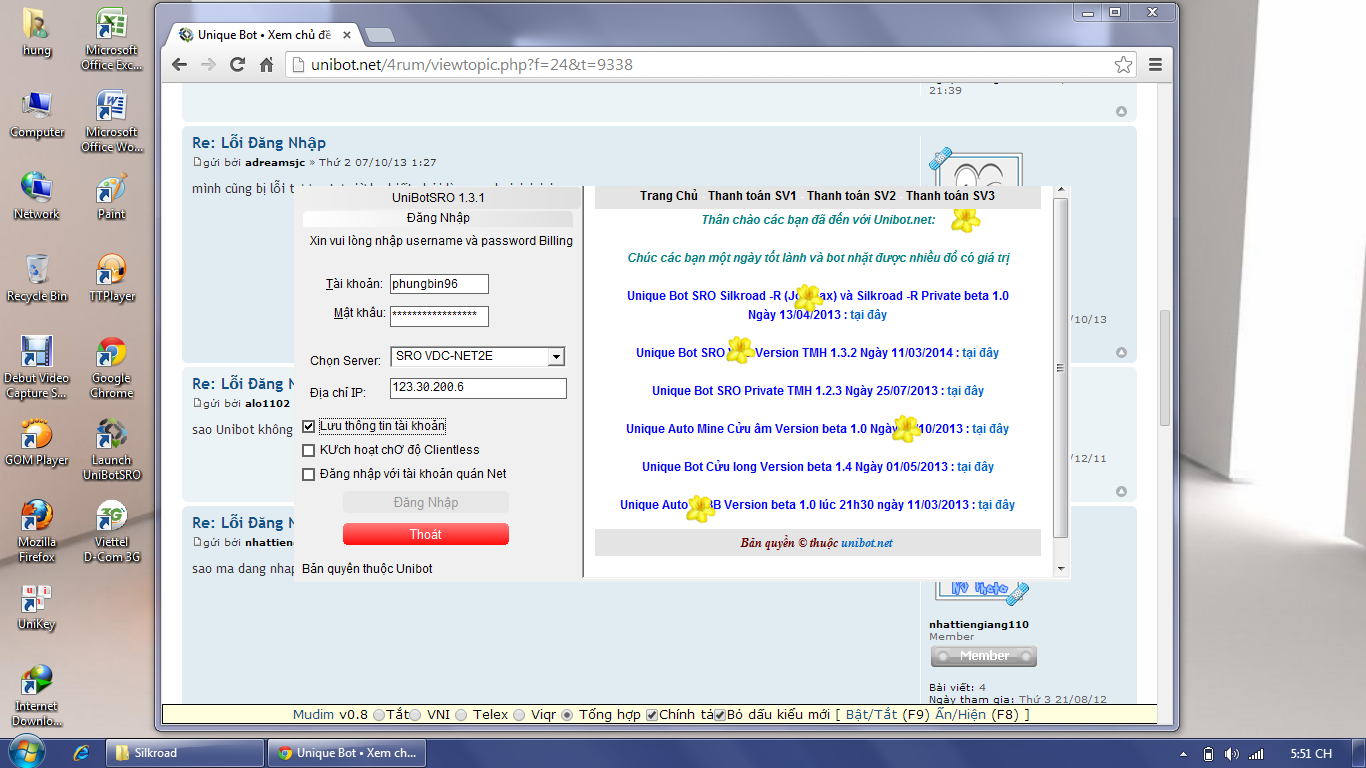Open Trang Chủ tab in bot panel

669,196
